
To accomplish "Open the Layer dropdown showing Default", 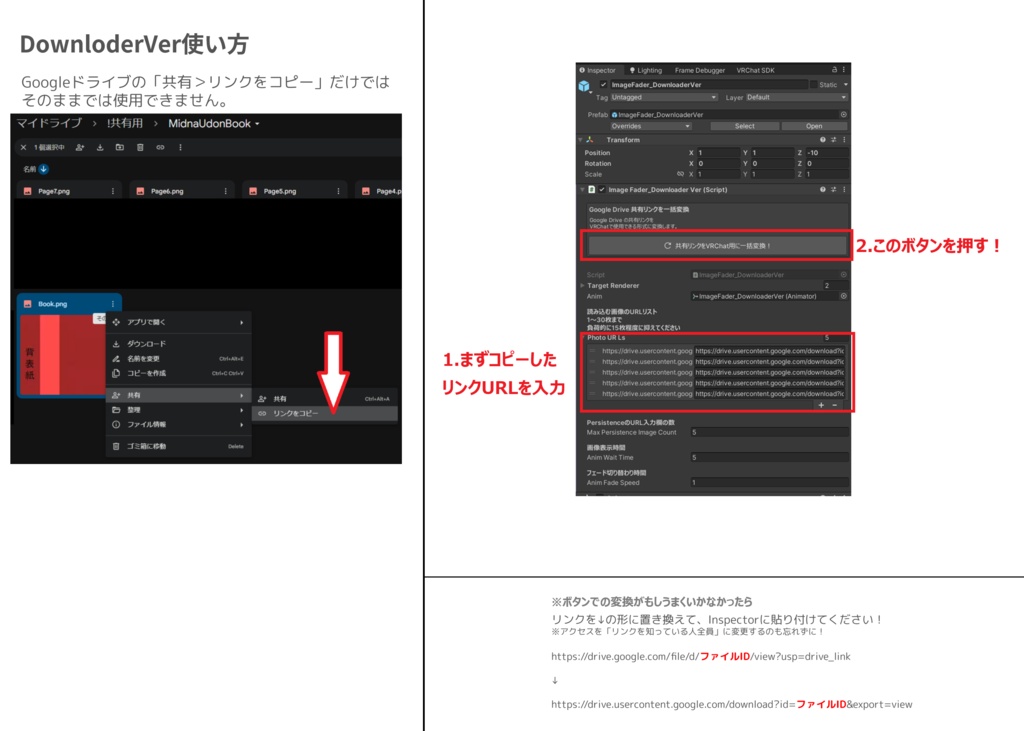I will click(x=797, y=97).
